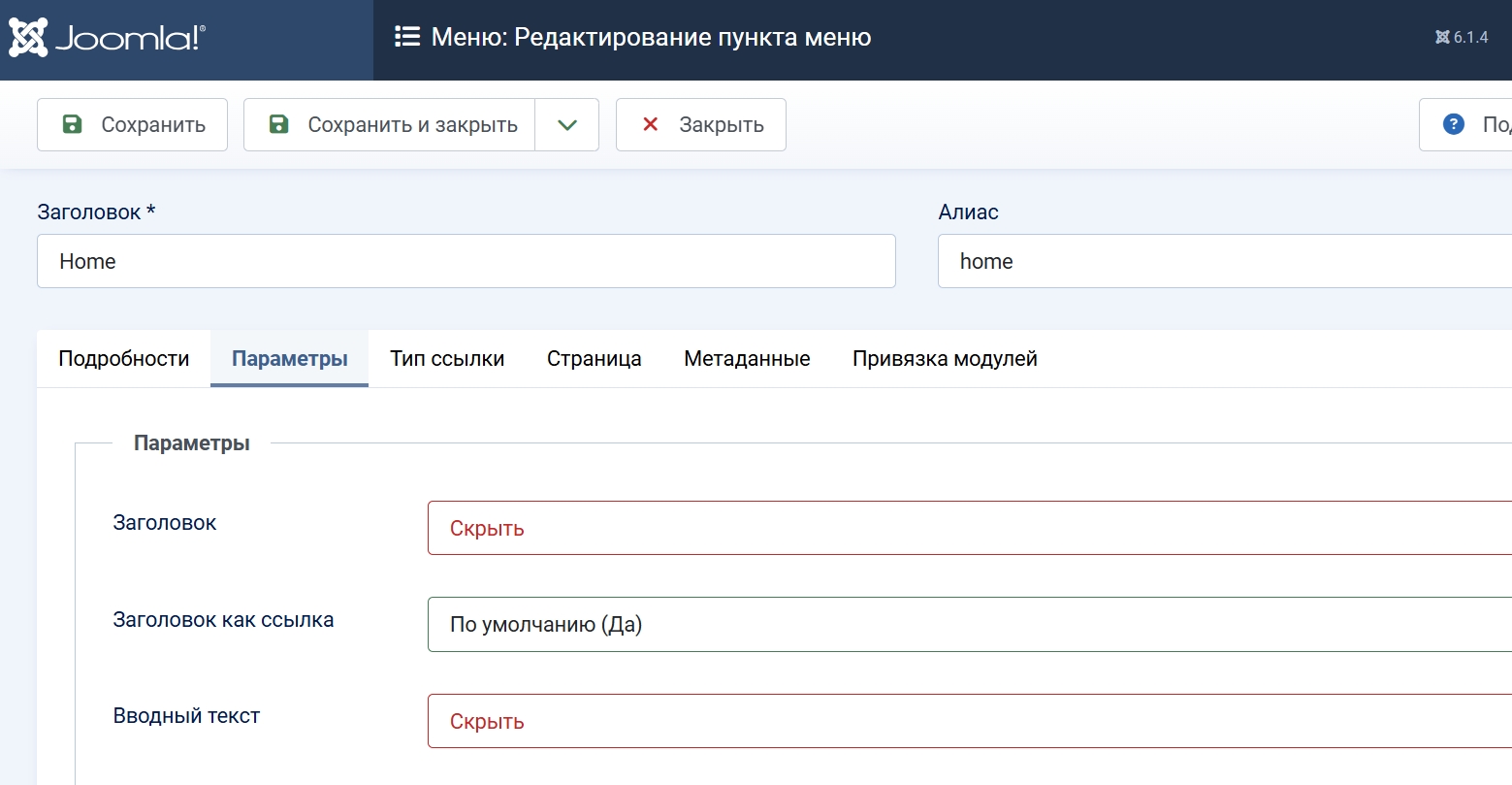Open the Страница tab

click(595, 358)
